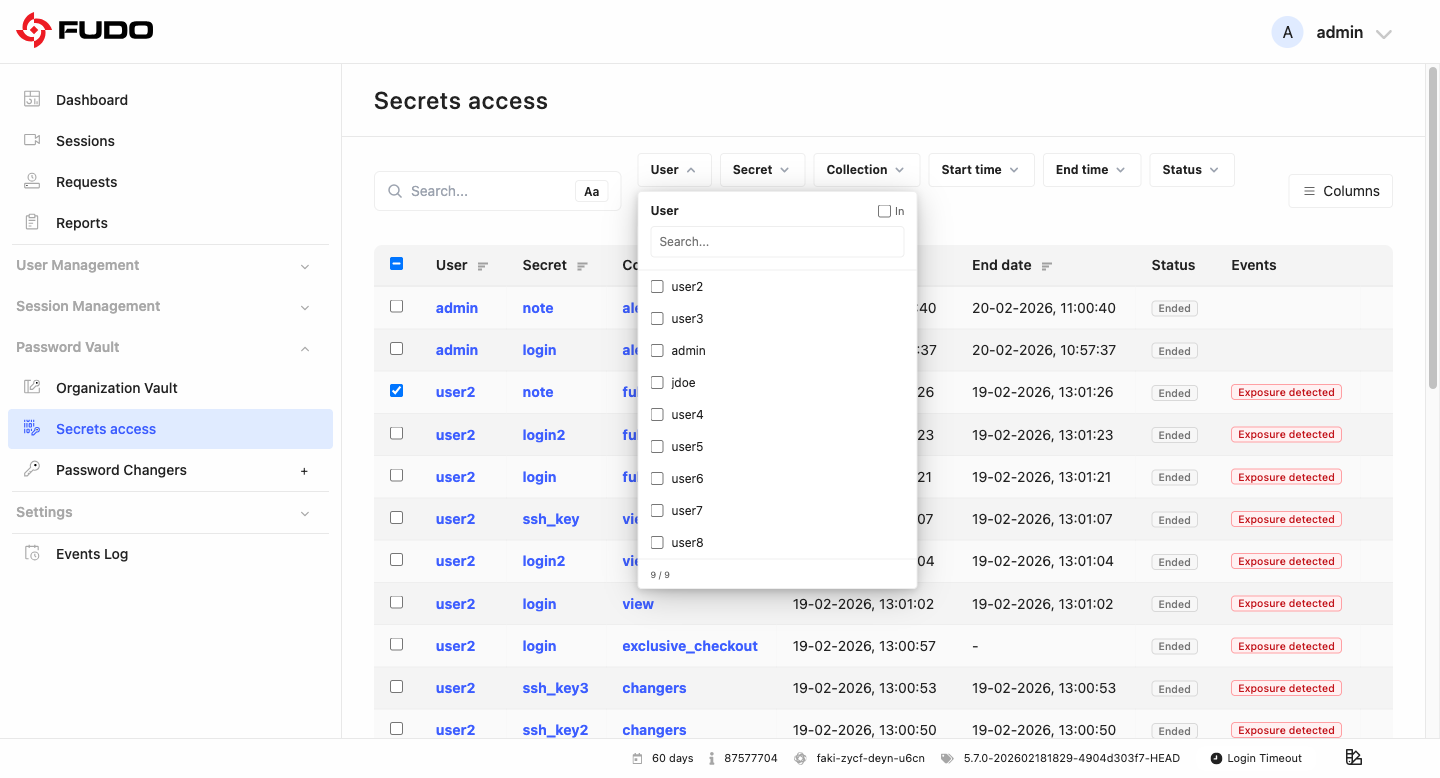Select Secrets access menu item
The image size is (1440, 778).
(x=170, y=429)
